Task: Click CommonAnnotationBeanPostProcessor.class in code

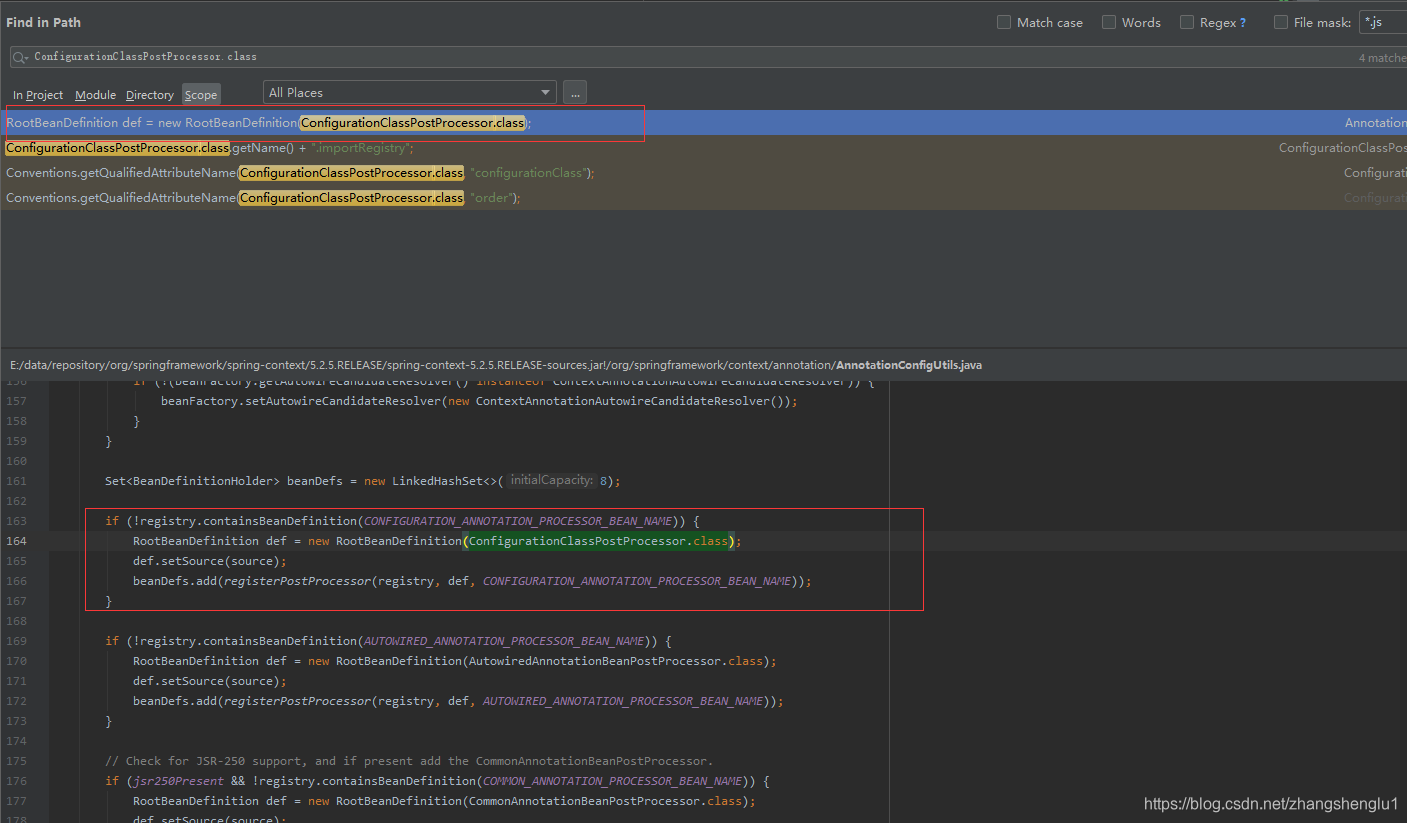Action: (x=607, y=801)
